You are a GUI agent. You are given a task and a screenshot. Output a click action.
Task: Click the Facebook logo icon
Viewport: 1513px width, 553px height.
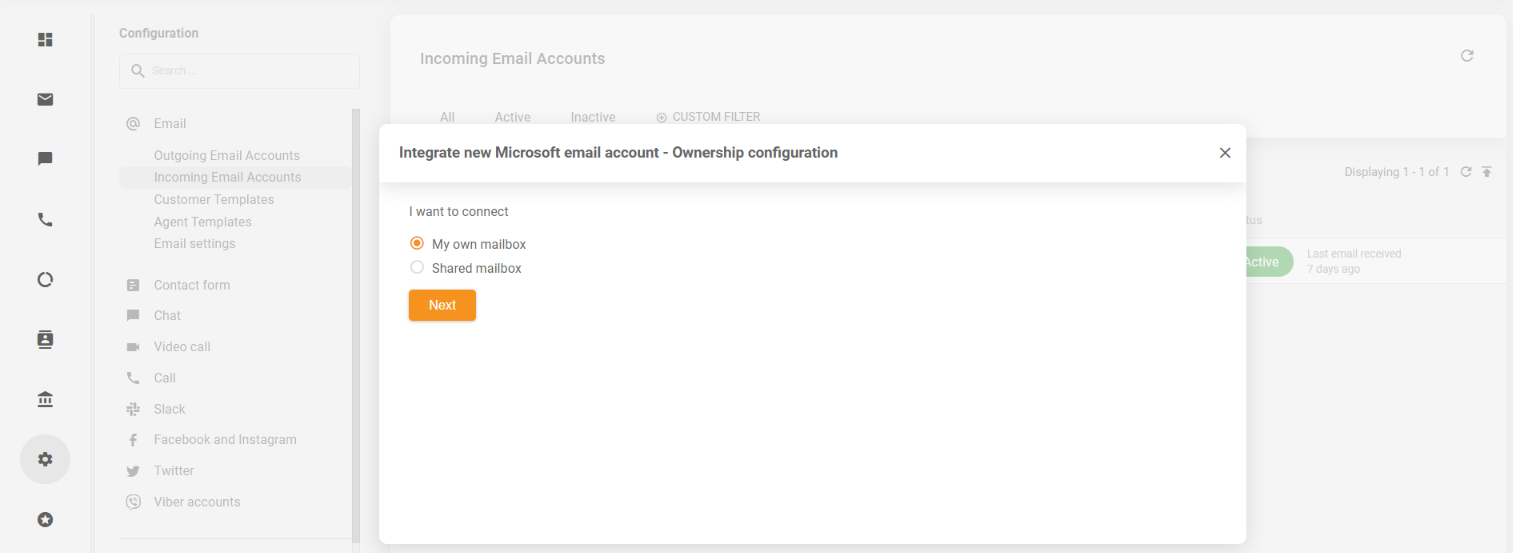click(133, 440)
